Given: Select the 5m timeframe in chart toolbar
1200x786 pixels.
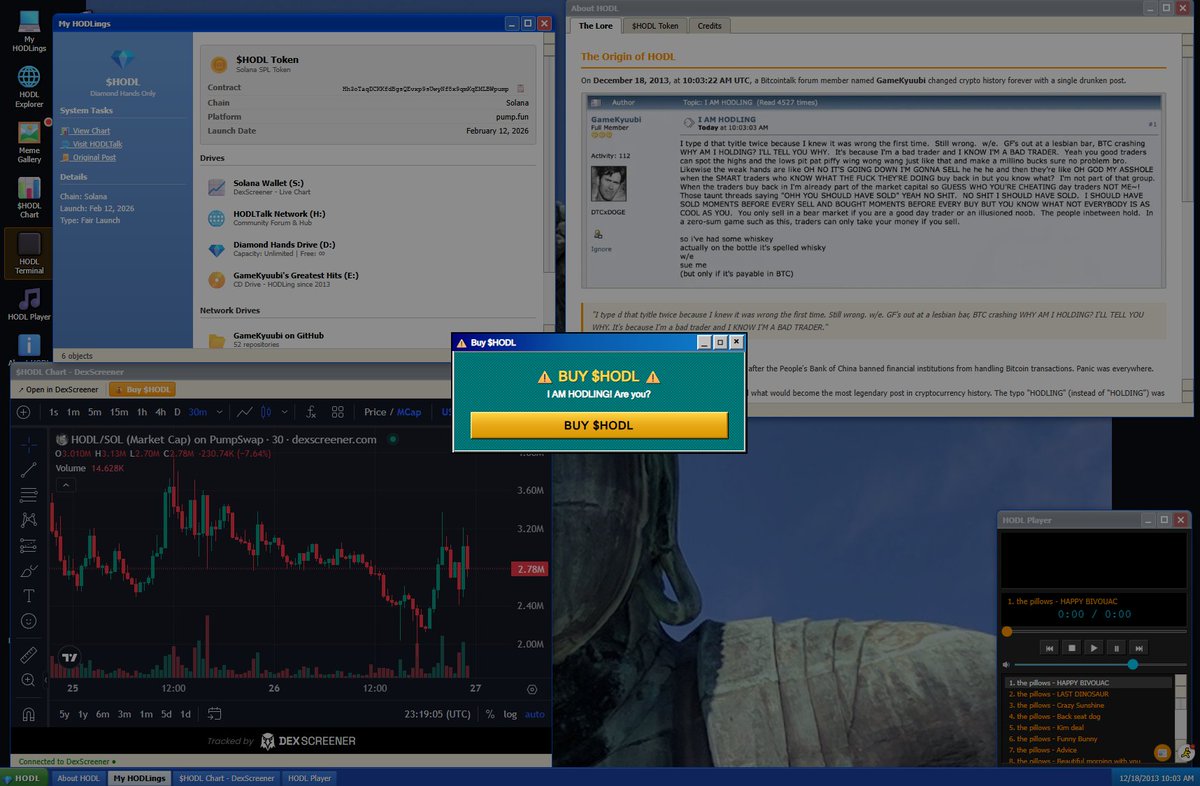Looking at the screenshot, I should tap(94, 412).
